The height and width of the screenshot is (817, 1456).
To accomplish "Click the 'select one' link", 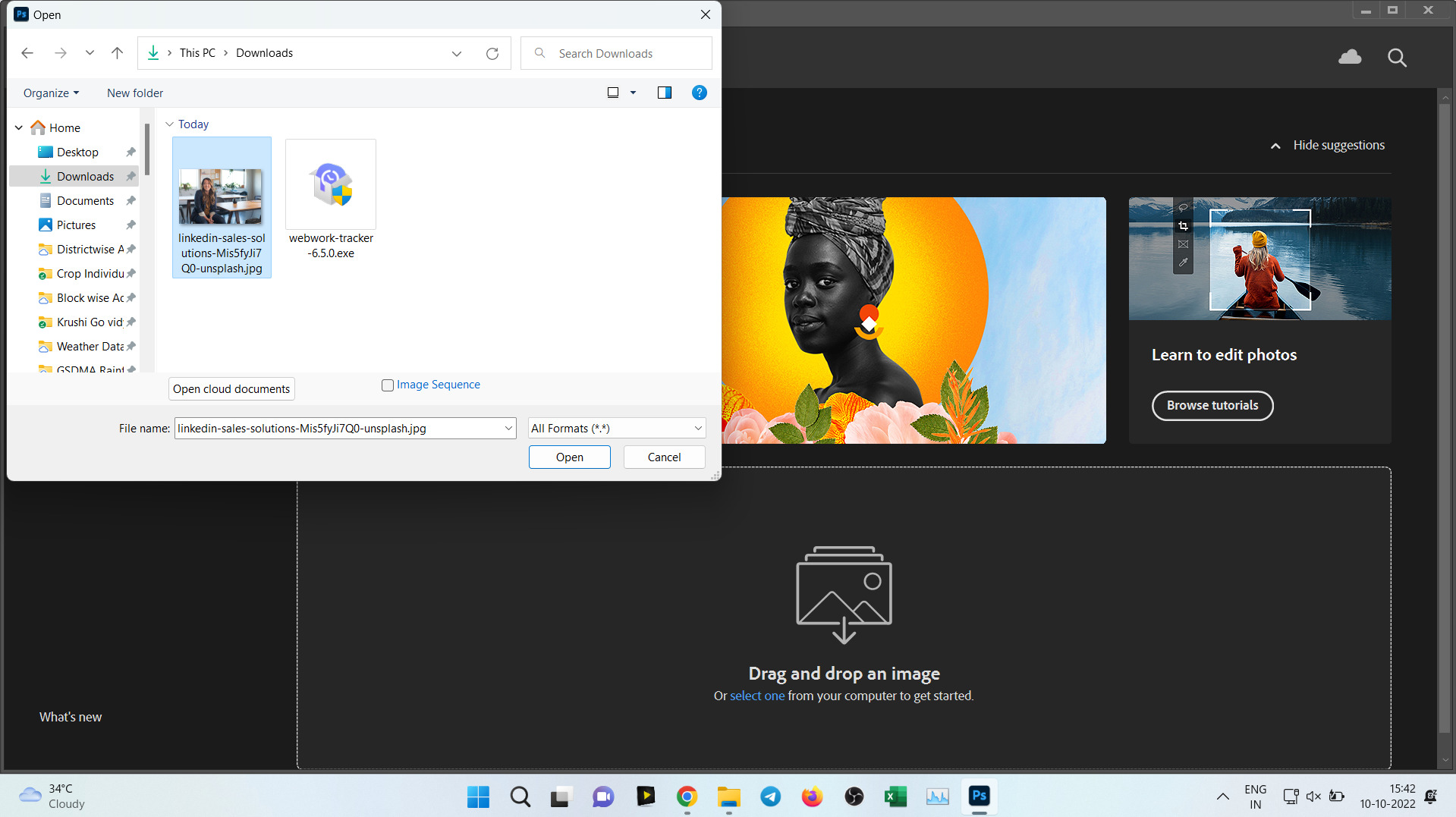I will (x=756, y=696).
